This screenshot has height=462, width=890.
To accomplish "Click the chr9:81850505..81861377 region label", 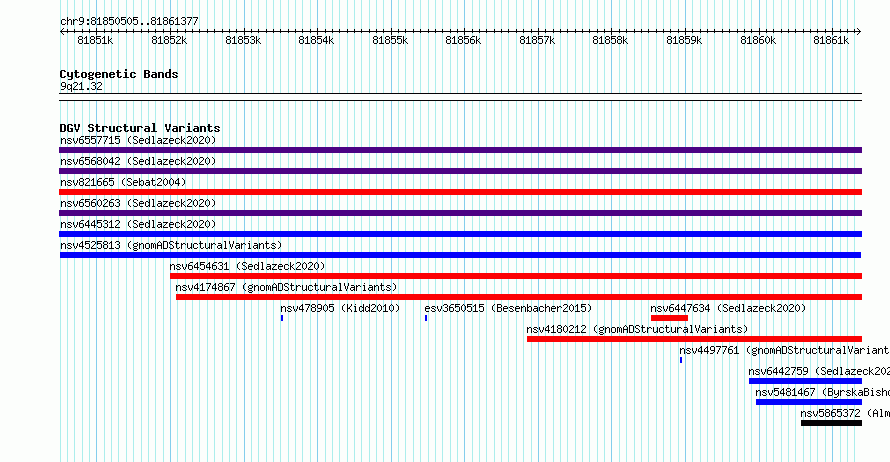I will pos(129,22).
